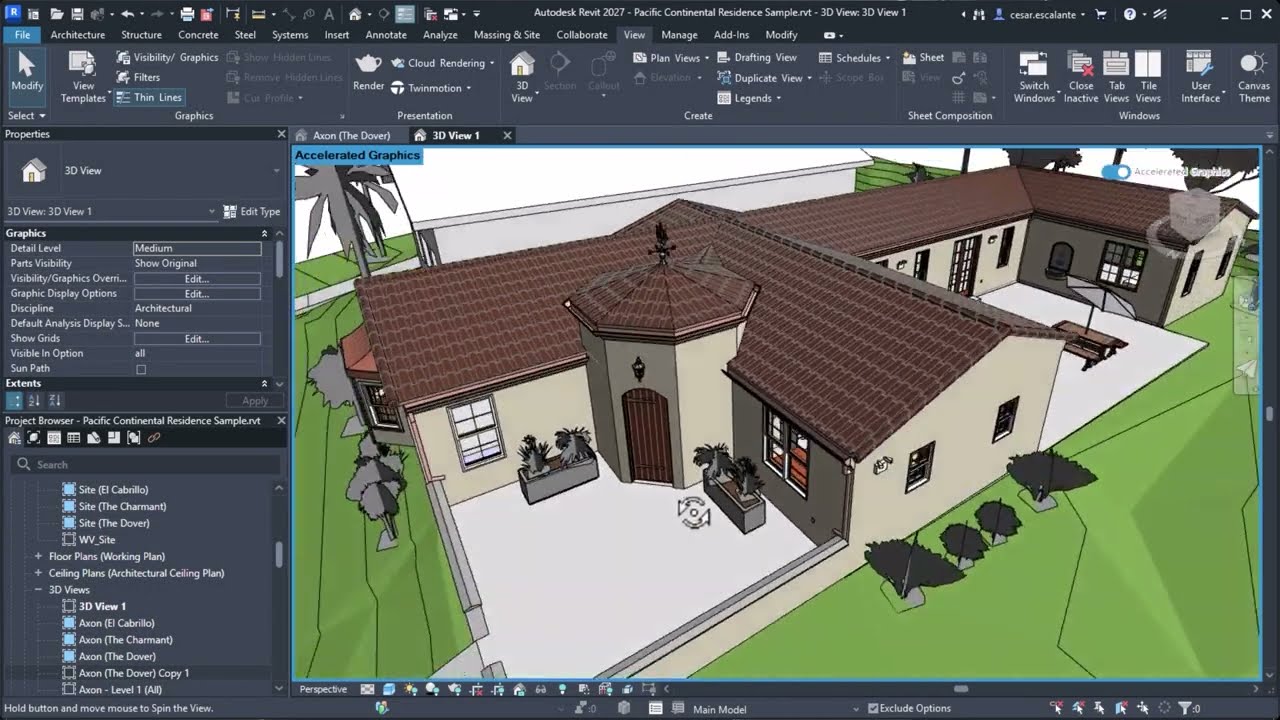
Task: Arrange views with Tab Views
Action: 1116,76
